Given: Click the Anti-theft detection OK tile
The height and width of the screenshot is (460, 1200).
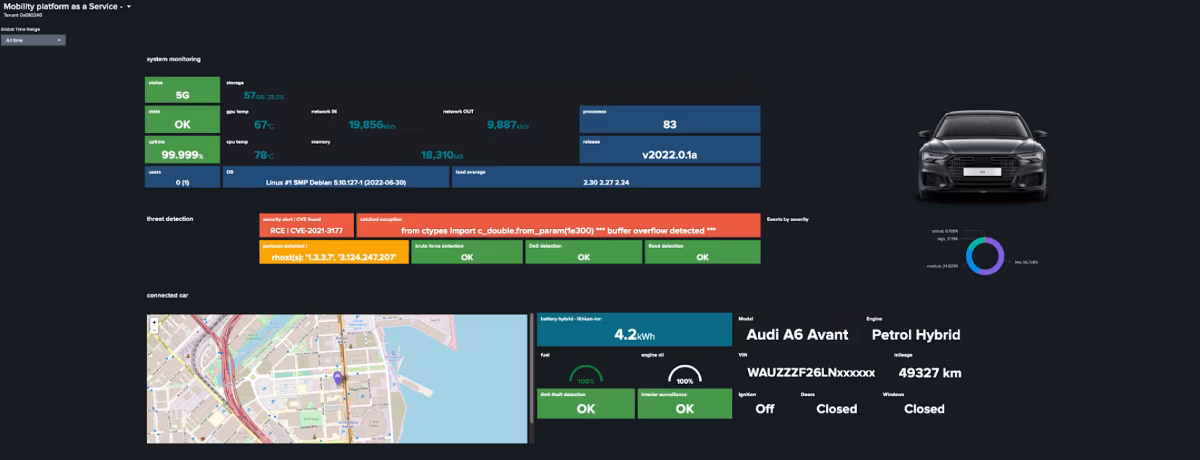Looking at the screenshot, I should [x=586, y=403].
